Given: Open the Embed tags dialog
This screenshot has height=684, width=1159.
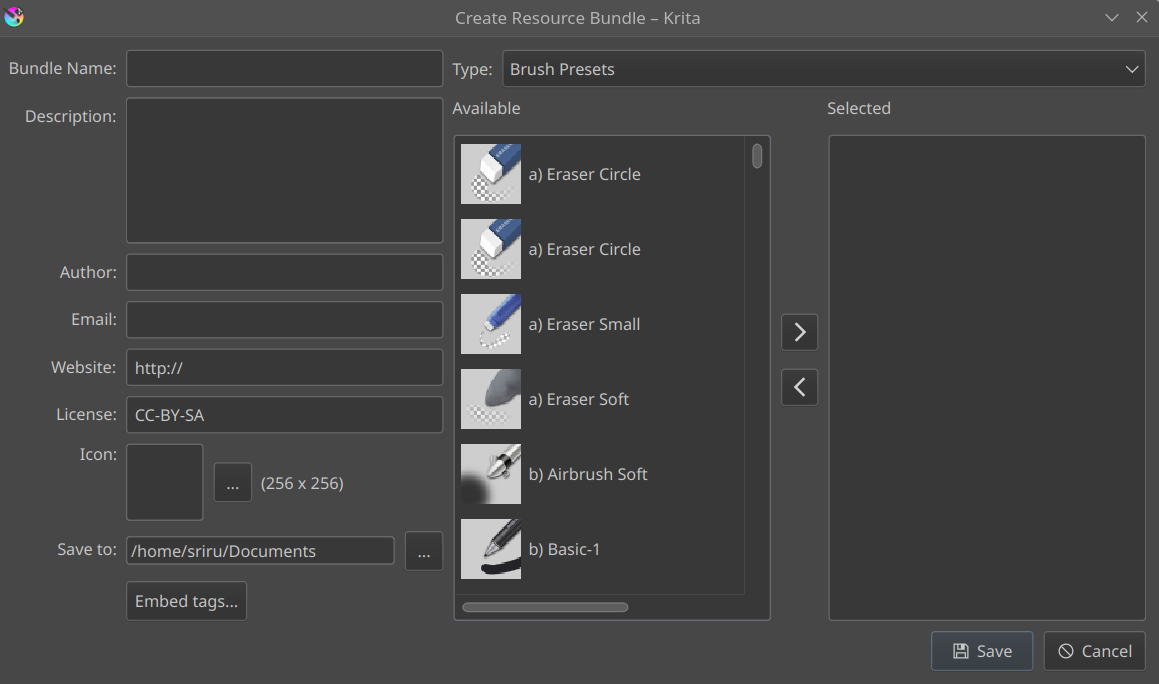Looking at the screenshot, I should pyautogui.click(x=186, y=601).
